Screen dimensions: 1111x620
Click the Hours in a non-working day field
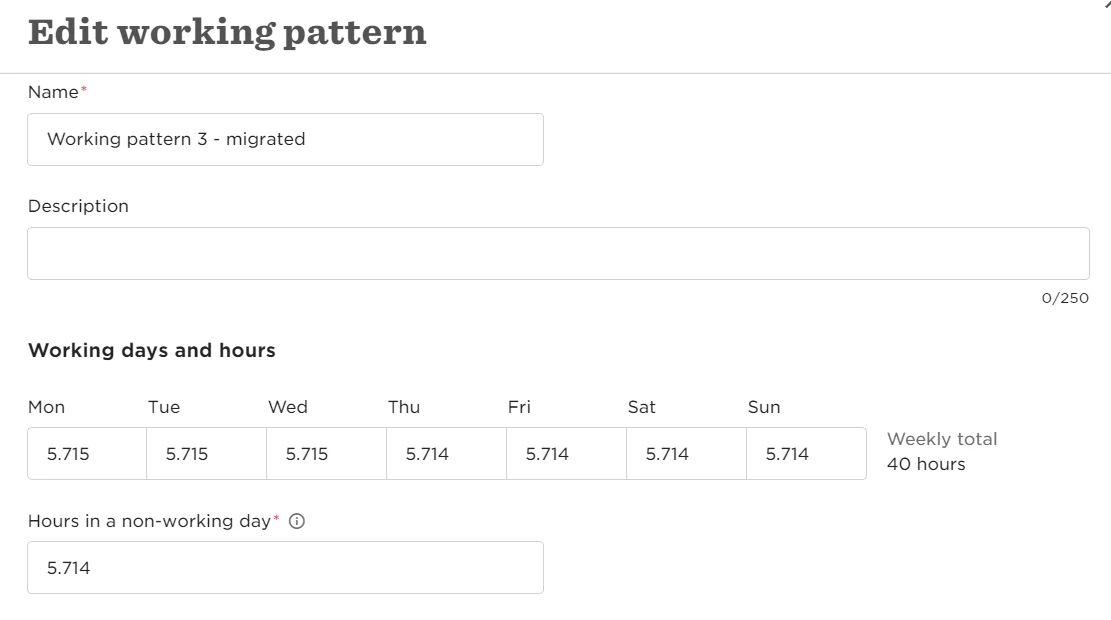(286, 568)
